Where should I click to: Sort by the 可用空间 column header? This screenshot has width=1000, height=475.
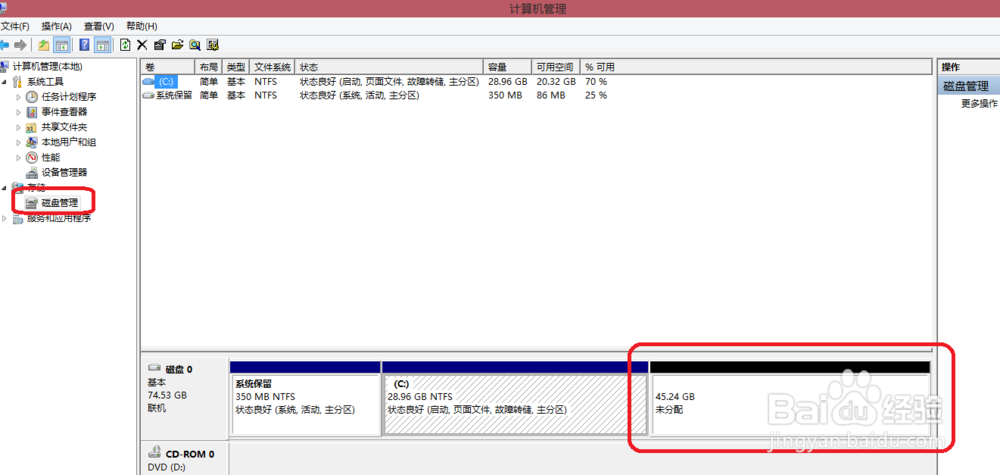(556, 67)
